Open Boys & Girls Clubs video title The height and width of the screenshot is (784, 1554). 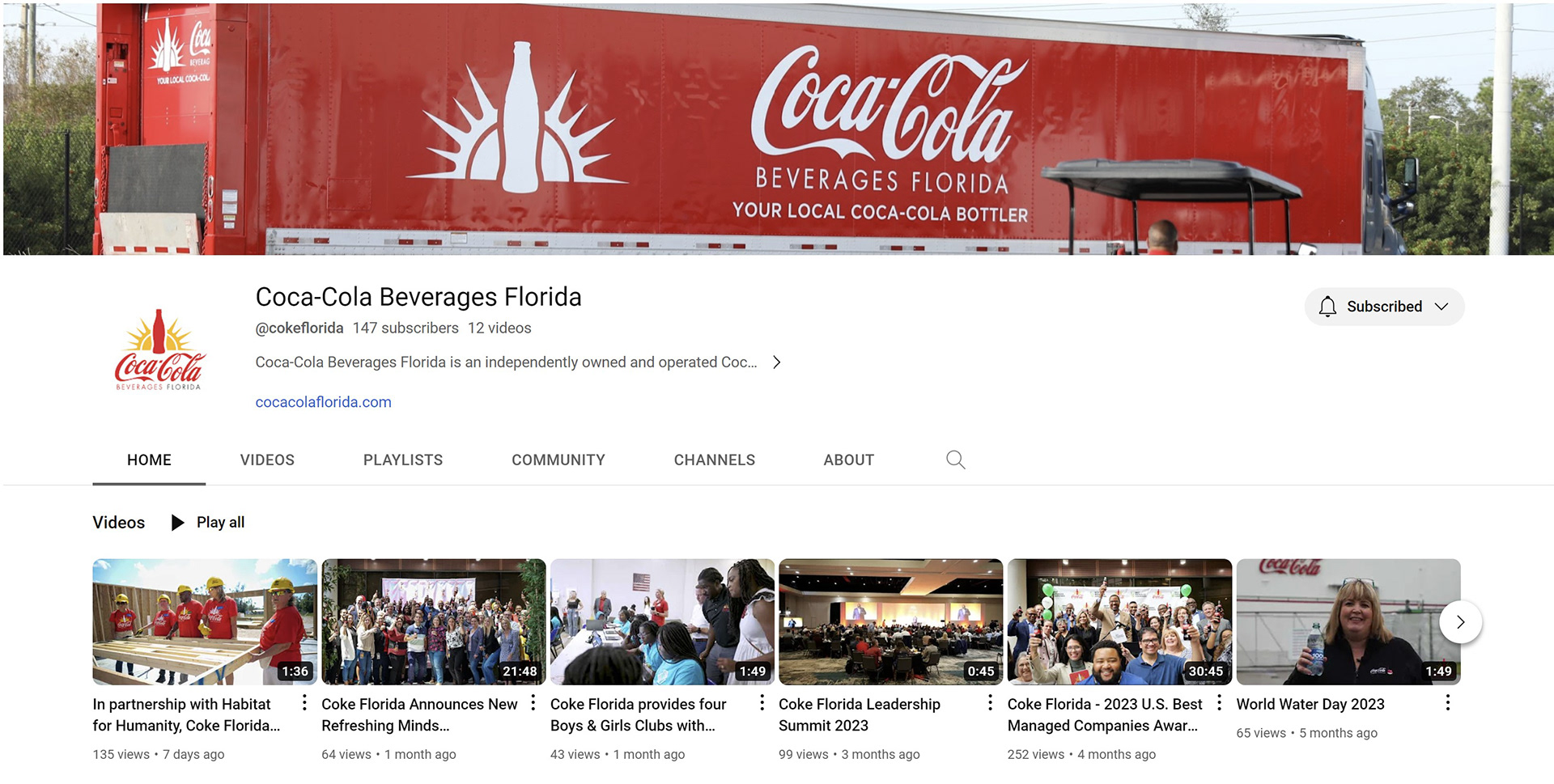pos(639,715)
